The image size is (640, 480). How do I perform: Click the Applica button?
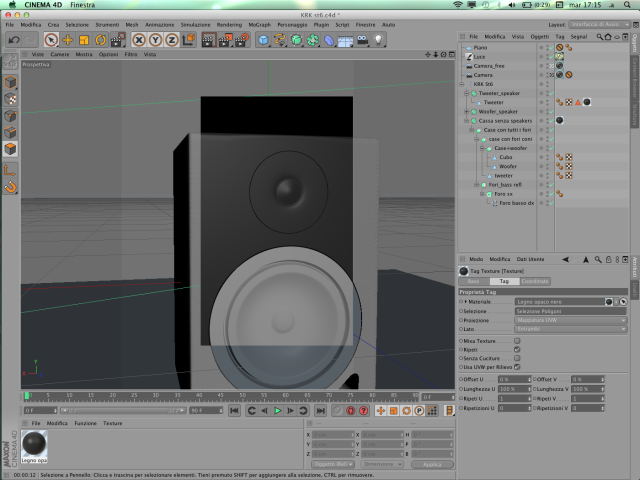click(432, 464)
